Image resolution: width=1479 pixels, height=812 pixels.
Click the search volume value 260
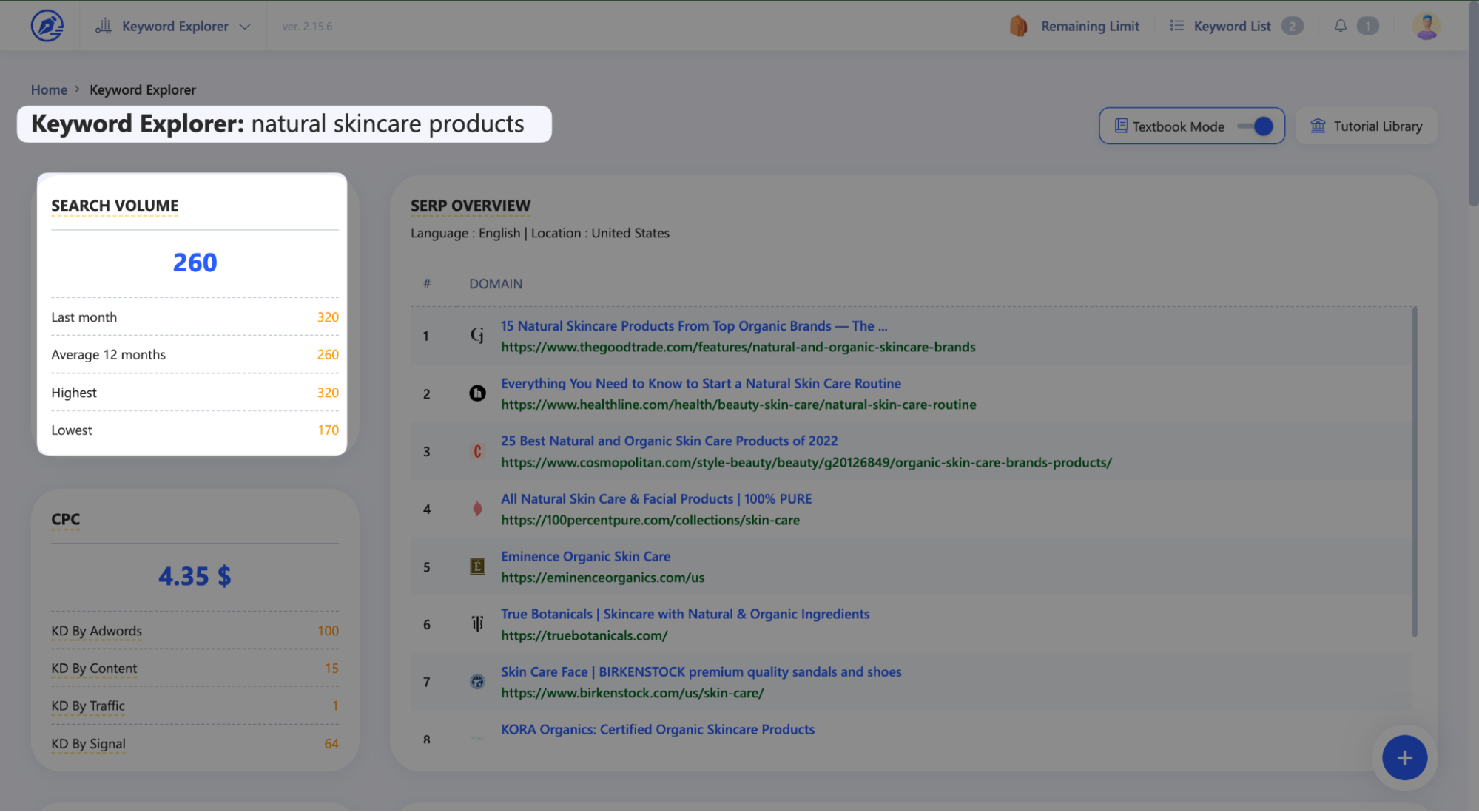[x=195, y=263]
